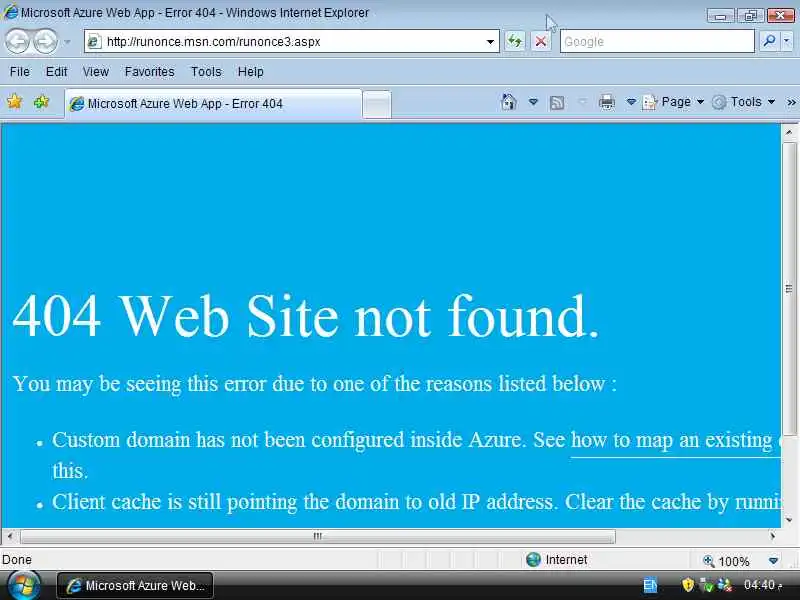
Task: Click the Internet security zone globe
Action: tap(533, 560)
